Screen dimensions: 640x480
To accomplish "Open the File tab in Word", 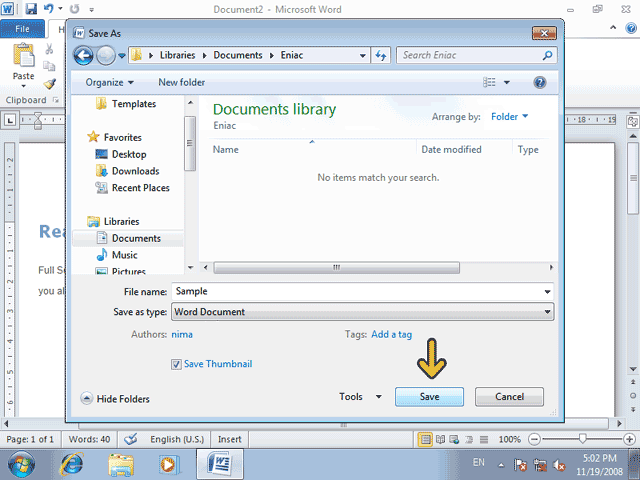I will 22,29.
